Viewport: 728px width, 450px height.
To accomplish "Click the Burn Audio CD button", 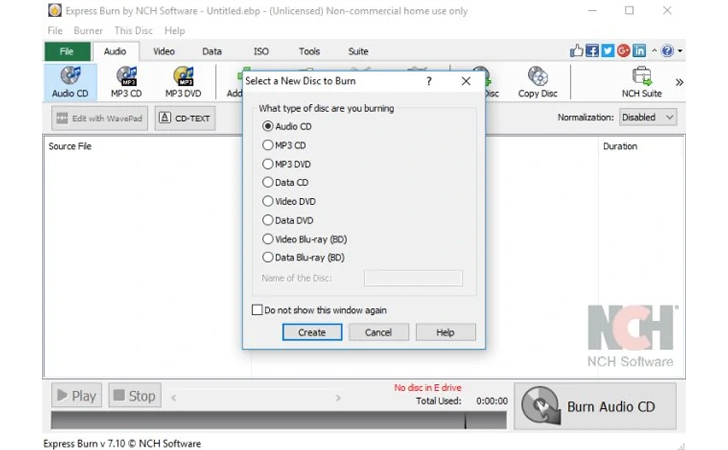I will coord(595,406).
